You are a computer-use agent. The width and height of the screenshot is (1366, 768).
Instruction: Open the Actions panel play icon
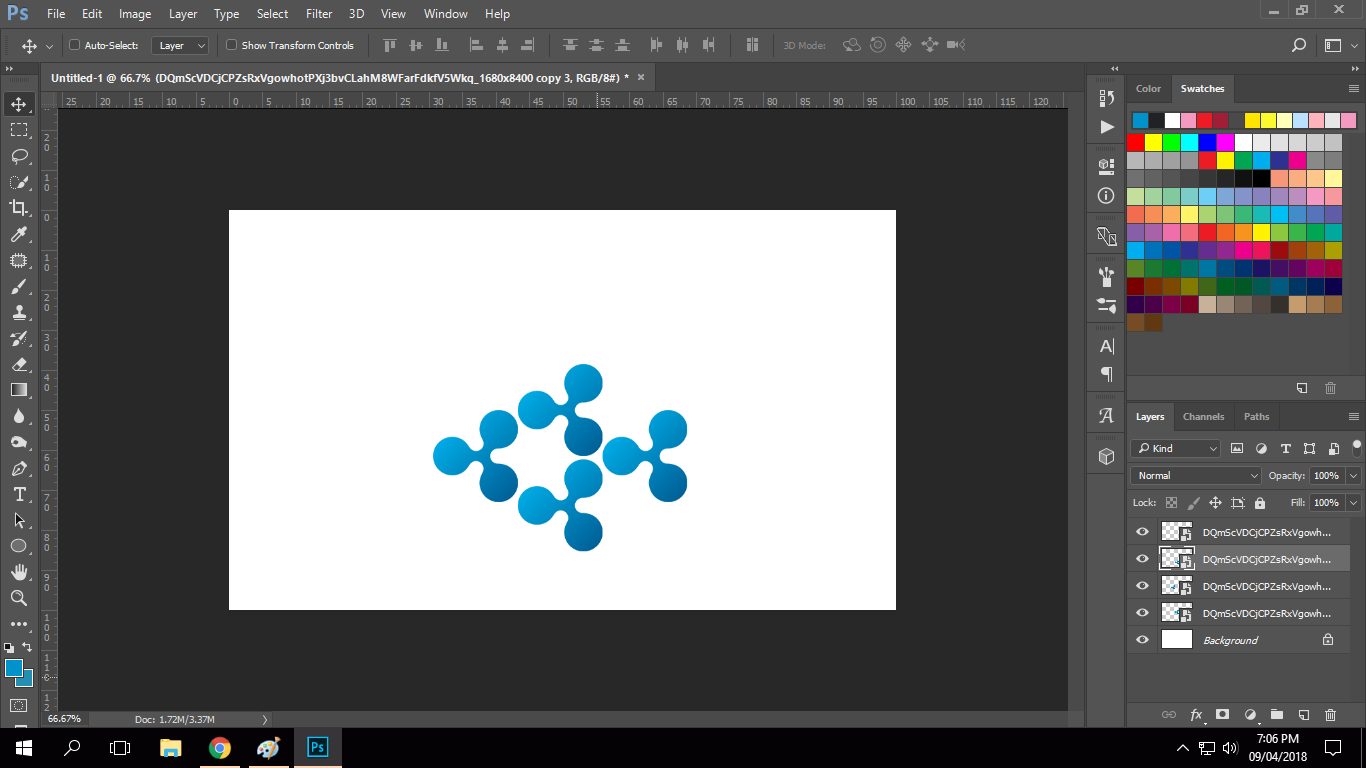coord(1106,127)
